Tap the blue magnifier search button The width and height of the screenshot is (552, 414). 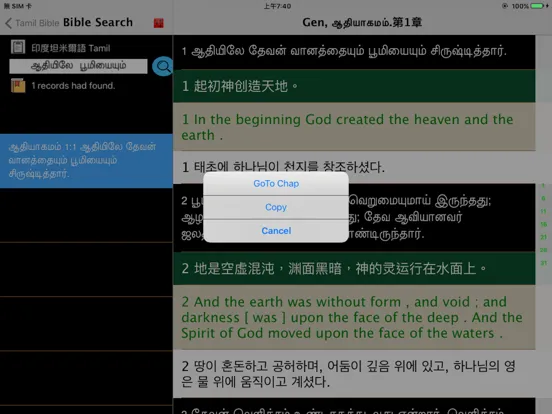pyautogui.click(x=162, y=66)
